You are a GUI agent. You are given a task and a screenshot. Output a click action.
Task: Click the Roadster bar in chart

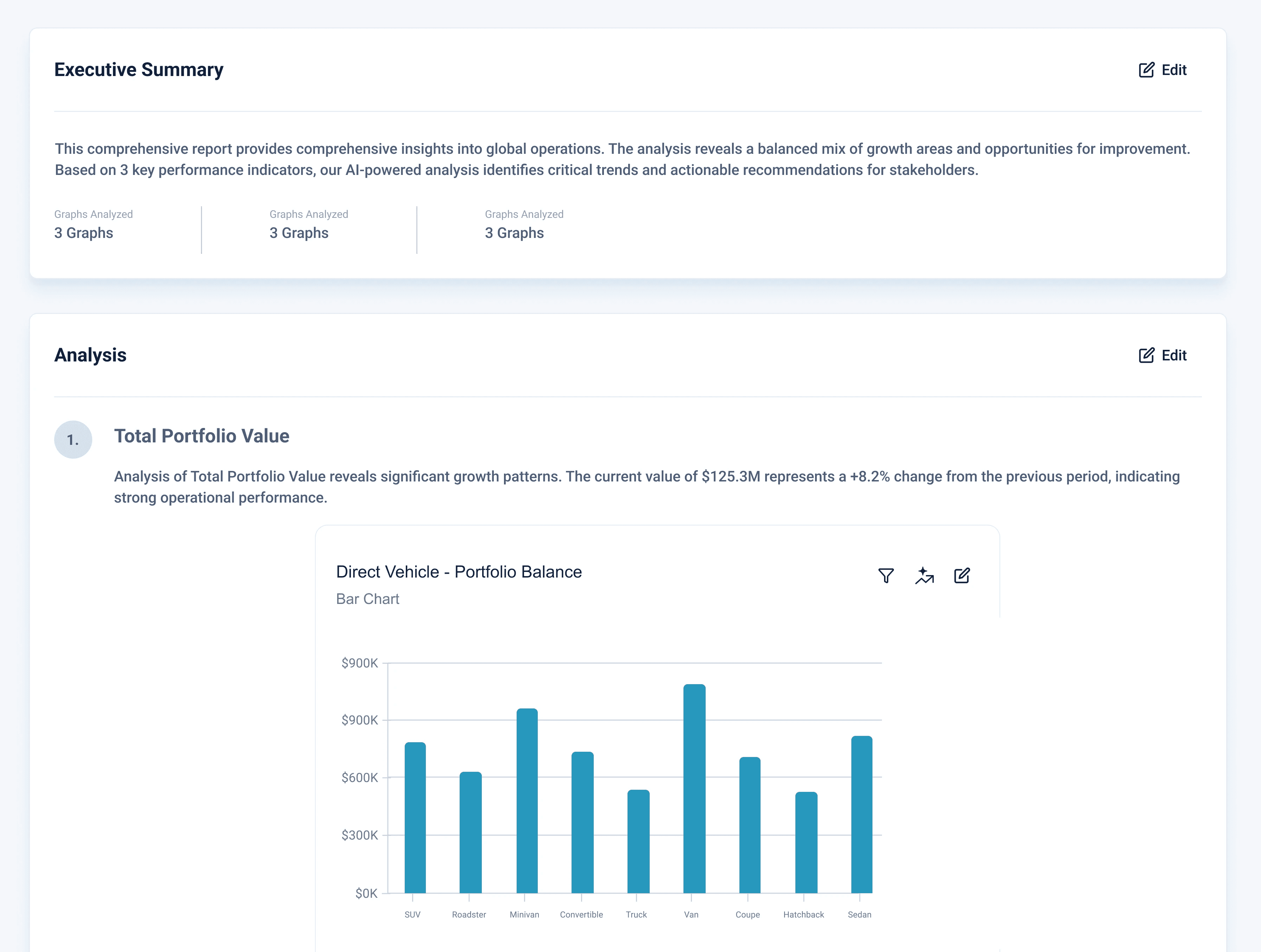470,832
